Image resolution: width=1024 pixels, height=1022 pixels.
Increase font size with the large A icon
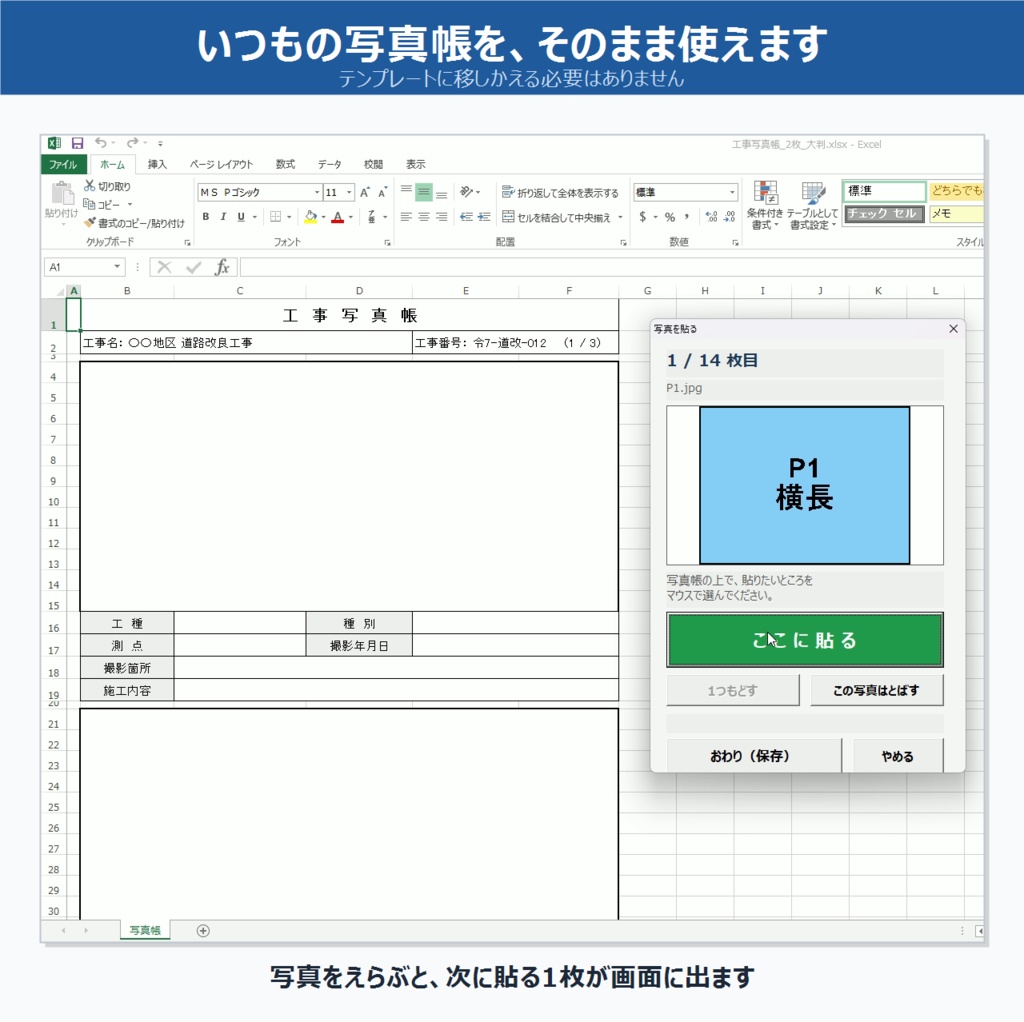pos(364,192)
